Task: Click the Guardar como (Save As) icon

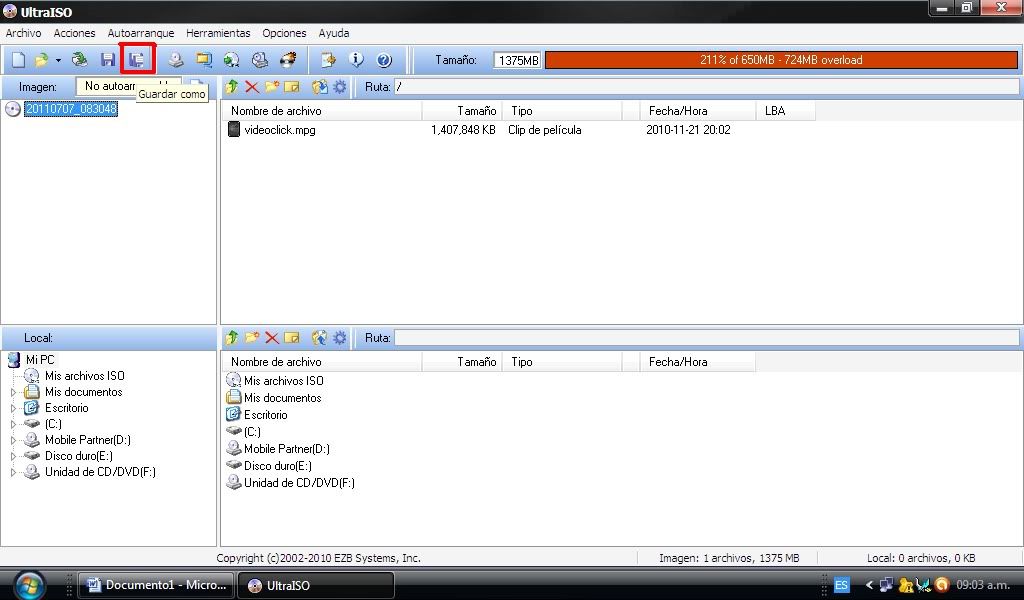Action: pos(137,60)
